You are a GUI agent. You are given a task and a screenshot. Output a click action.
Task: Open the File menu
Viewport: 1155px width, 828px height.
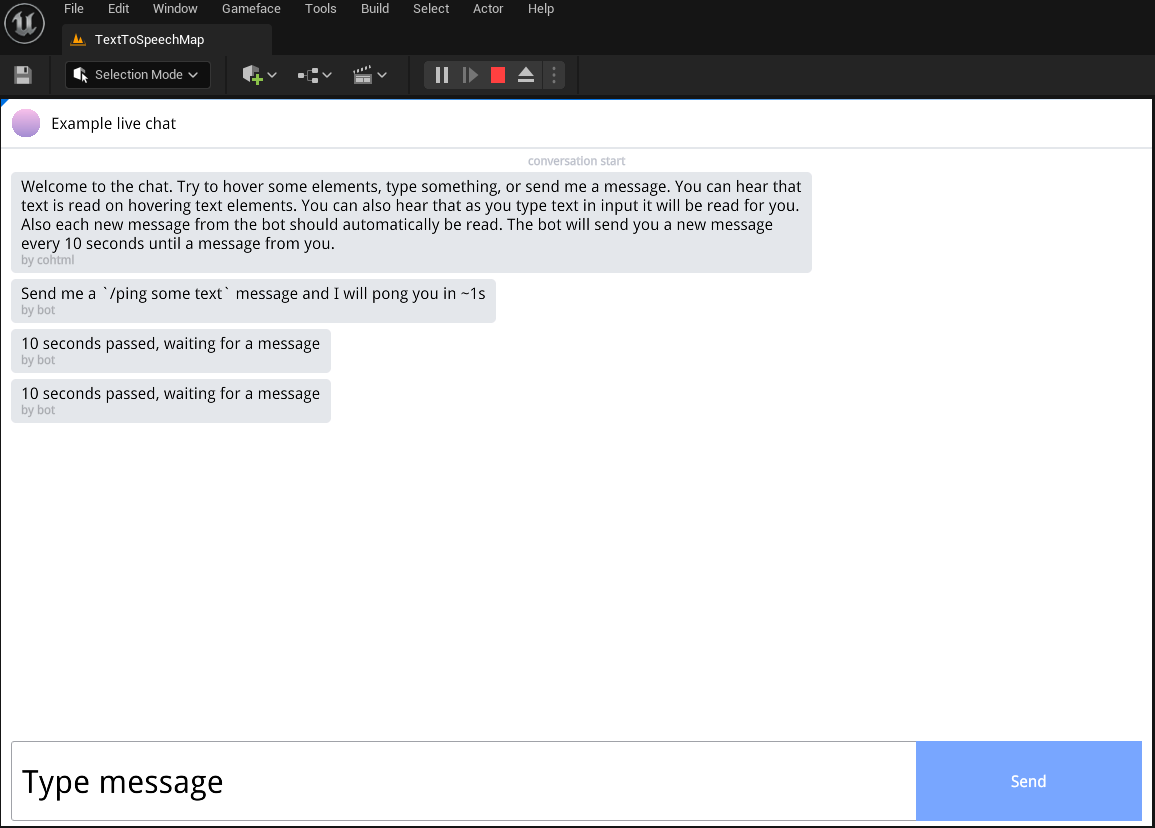[74, 9]
